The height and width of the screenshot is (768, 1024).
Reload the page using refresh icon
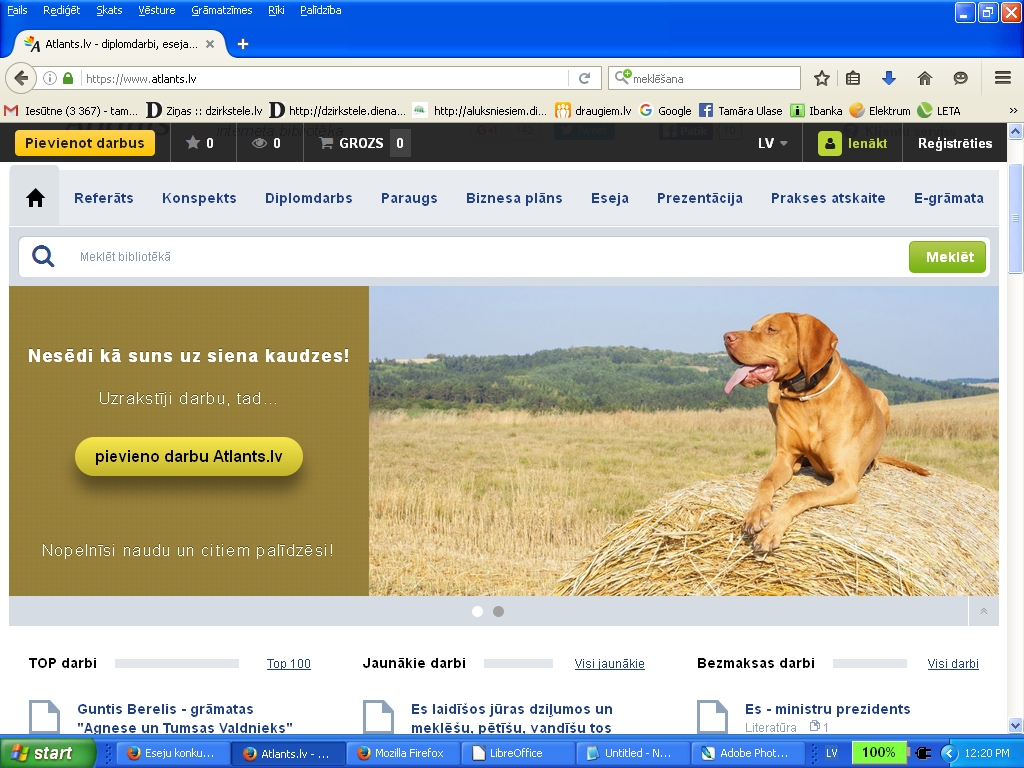tap(585, 78)
